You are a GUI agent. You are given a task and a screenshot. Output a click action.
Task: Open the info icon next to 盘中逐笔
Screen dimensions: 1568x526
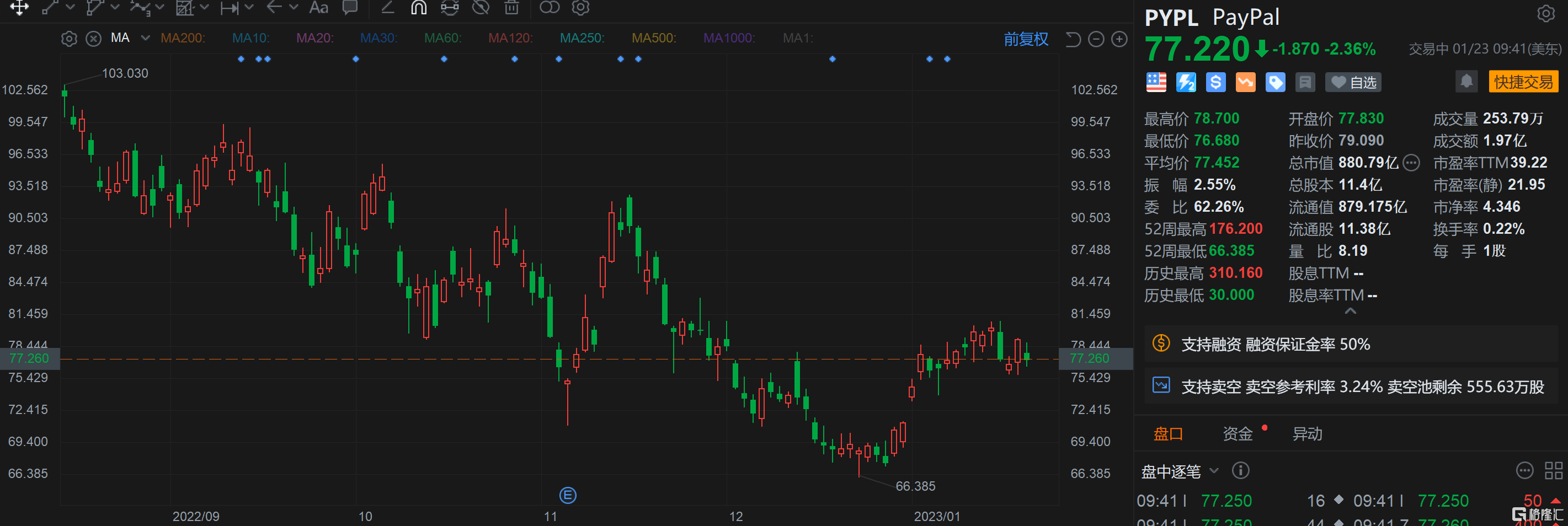[x=1240, y=470]
